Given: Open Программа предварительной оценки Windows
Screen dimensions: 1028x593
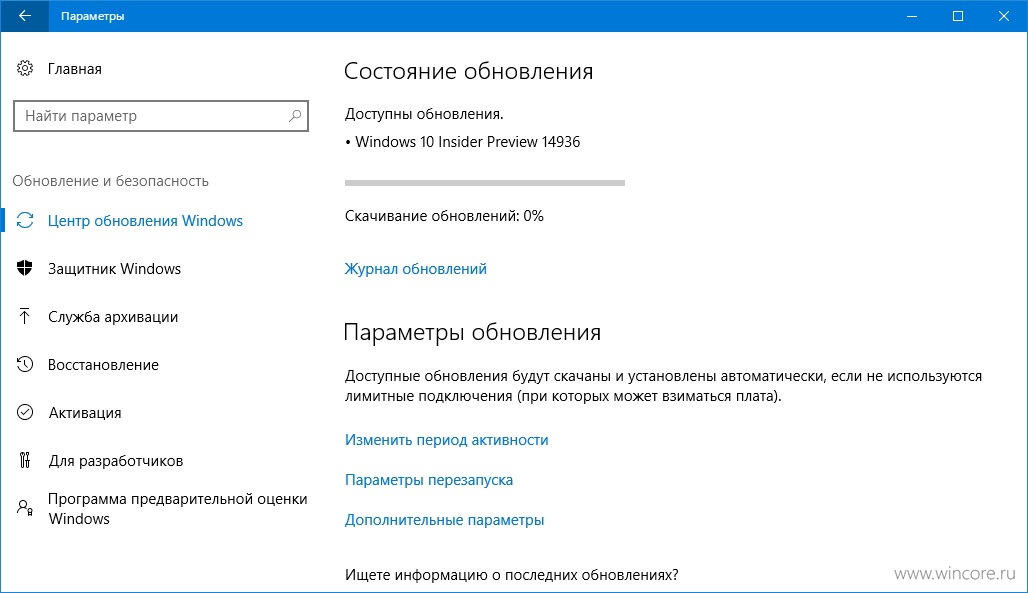Looking at the screenshot, I should pos(178,508).
